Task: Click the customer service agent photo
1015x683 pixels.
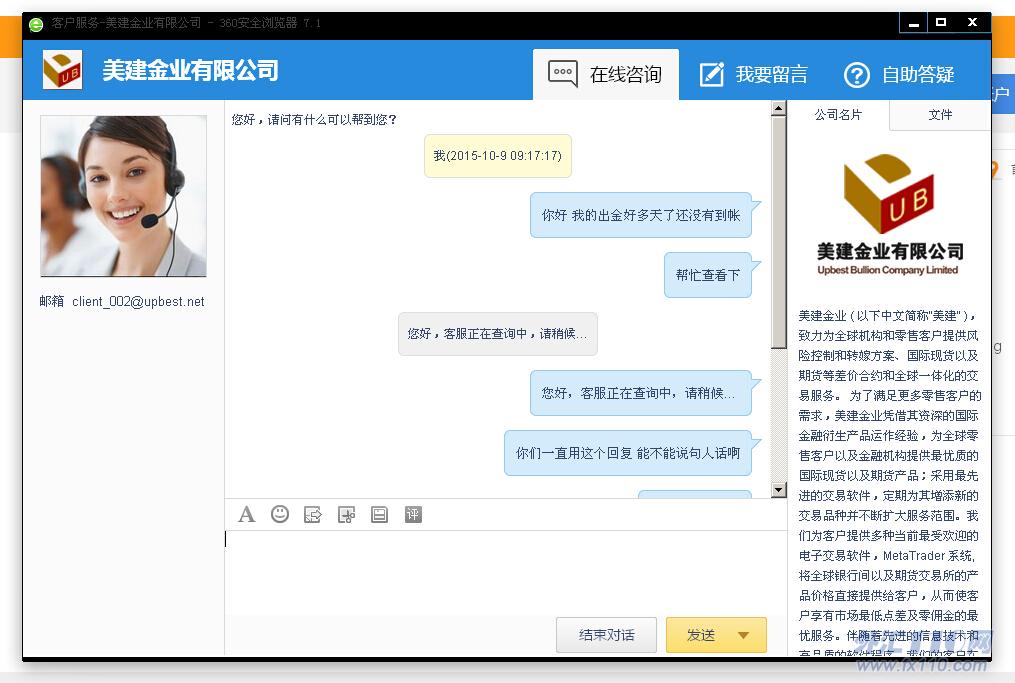Action: coord(124,196)
